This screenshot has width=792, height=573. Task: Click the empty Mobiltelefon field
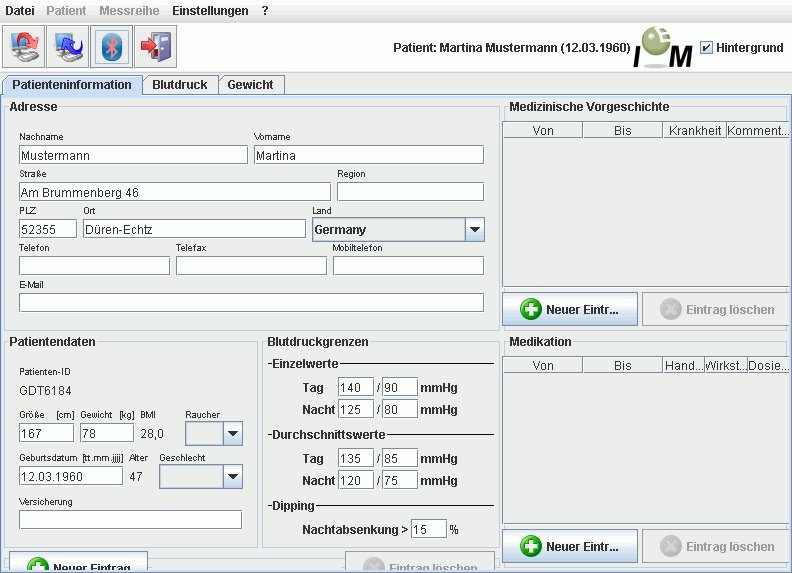408,266
